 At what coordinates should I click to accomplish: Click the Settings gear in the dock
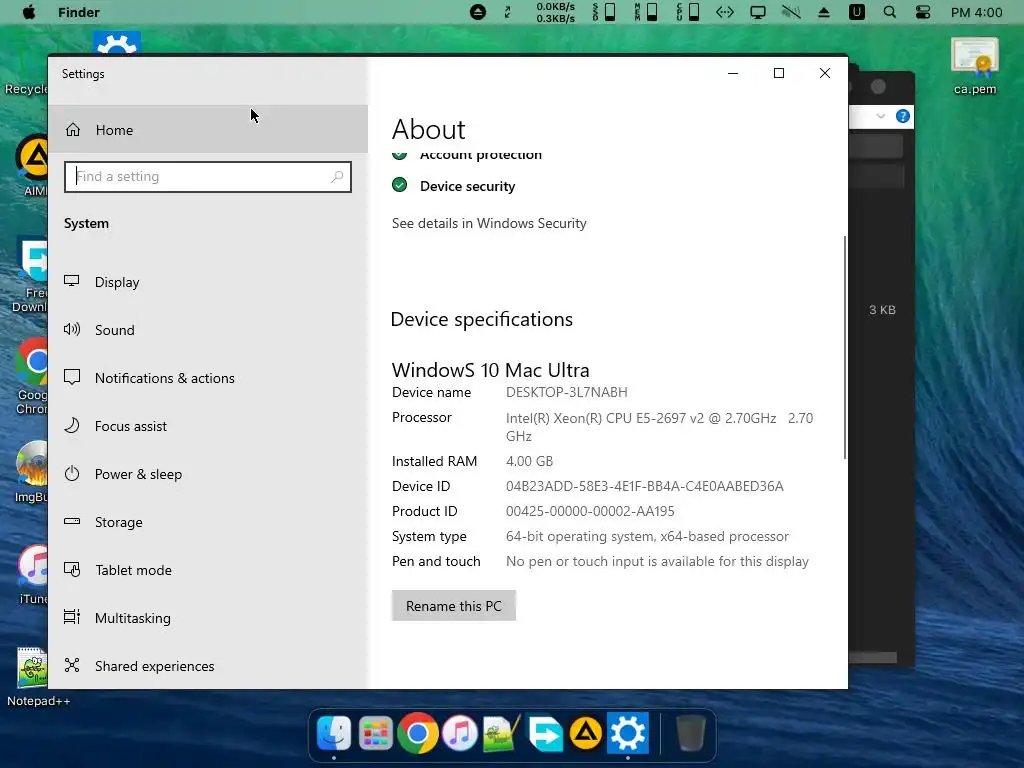(x=628, y=733)
